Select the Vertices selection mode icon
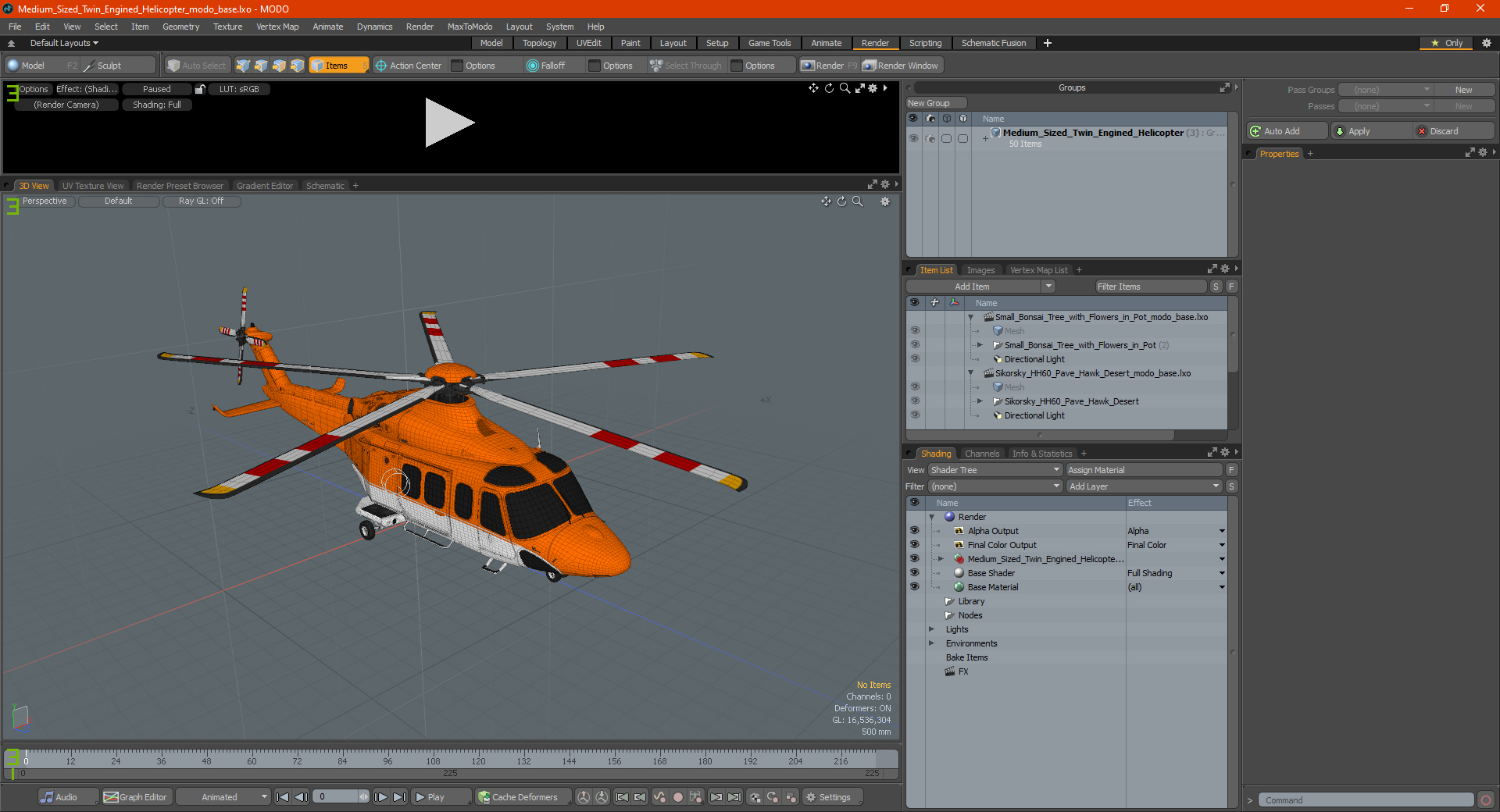 (243, 66)
